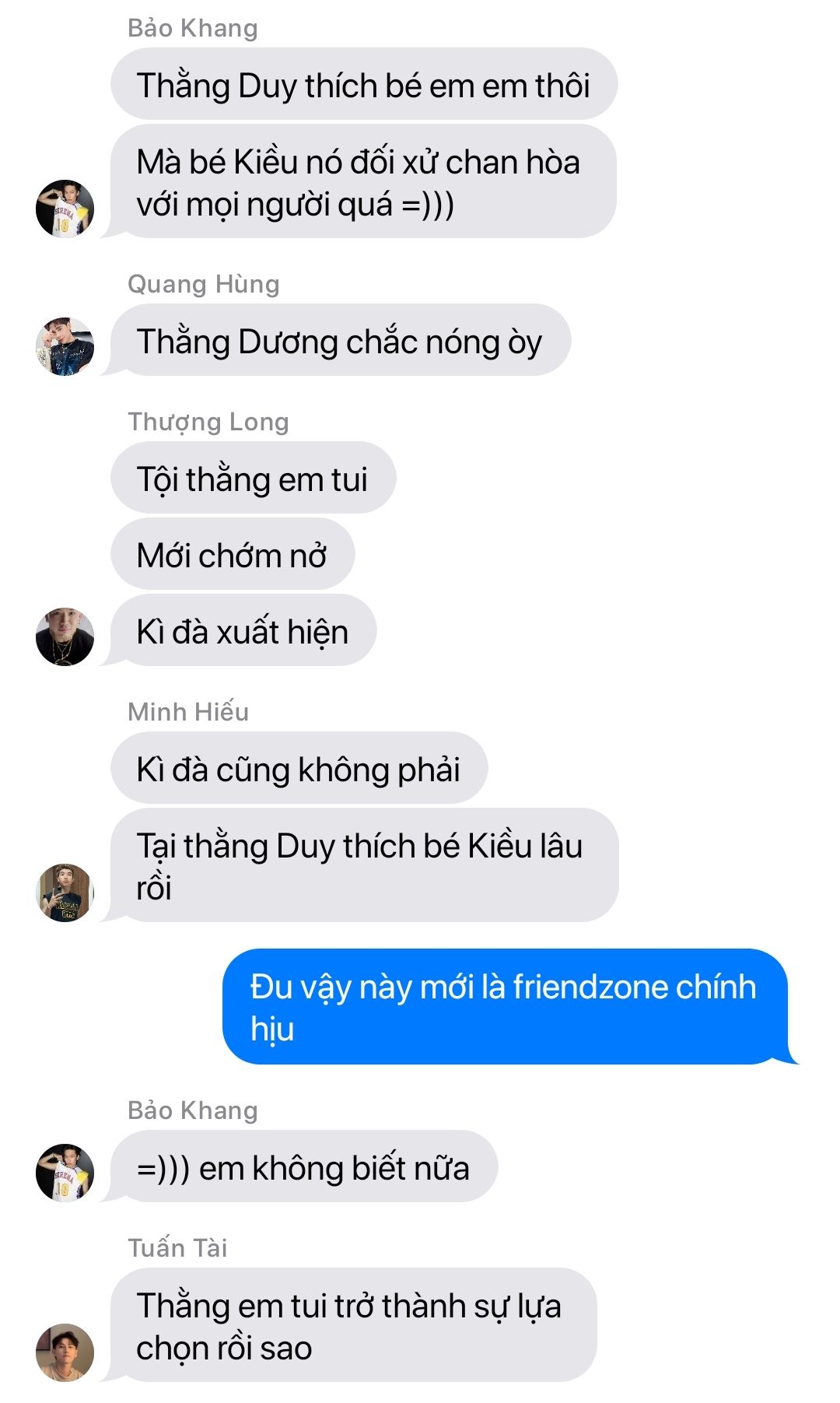Tap bubble 'Tại thằng Duy thích bé Kiều lâu rồi'
Viewport: 840px width, 1403px height.
click(365, 865)
